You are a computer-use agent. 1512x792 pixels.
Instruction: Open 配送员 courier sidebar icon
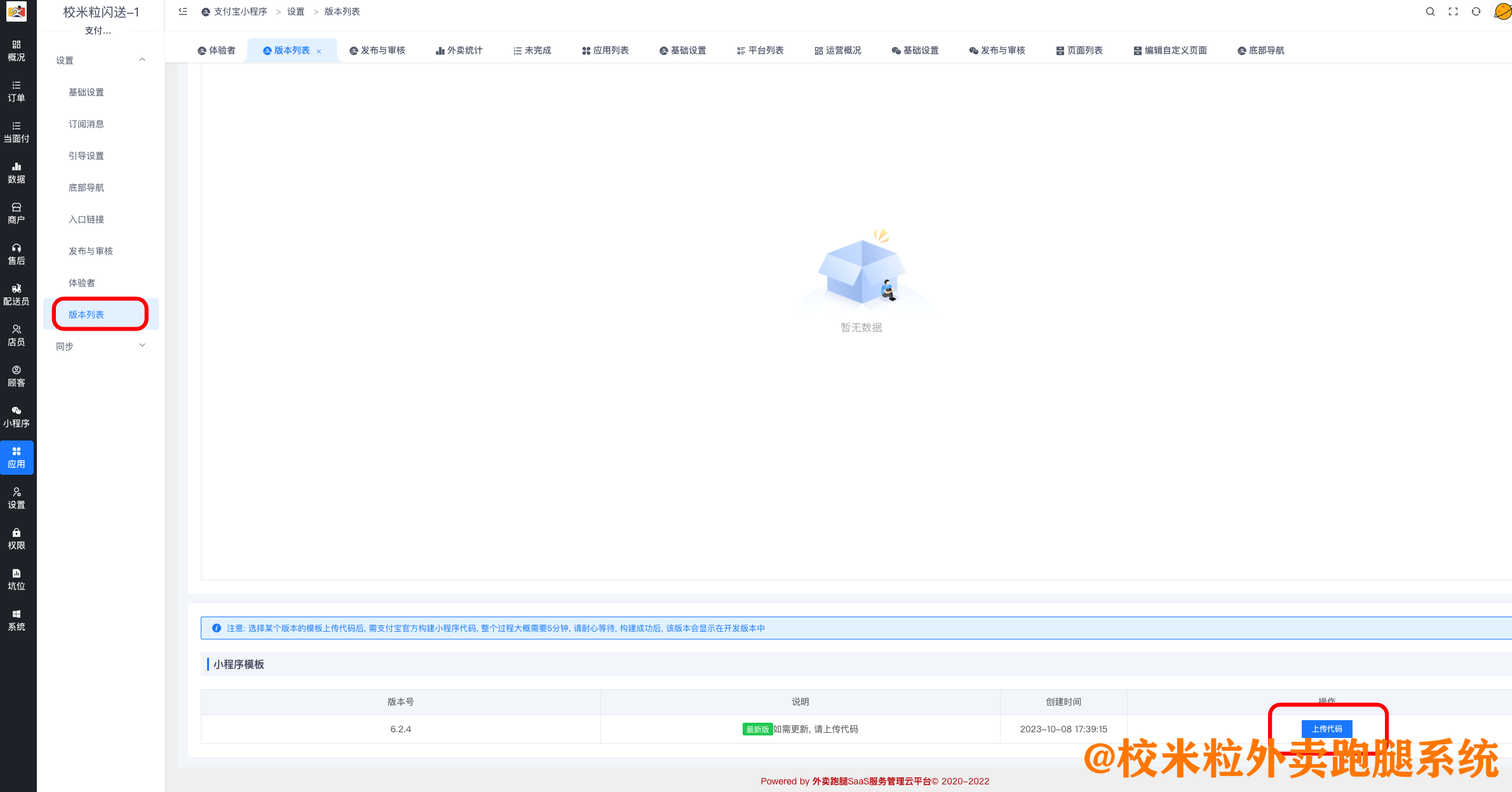17,294
